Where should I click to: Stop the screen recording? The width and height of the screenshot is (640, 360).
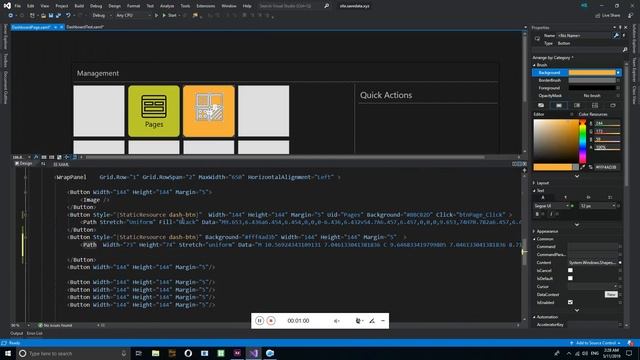point(271,321)
